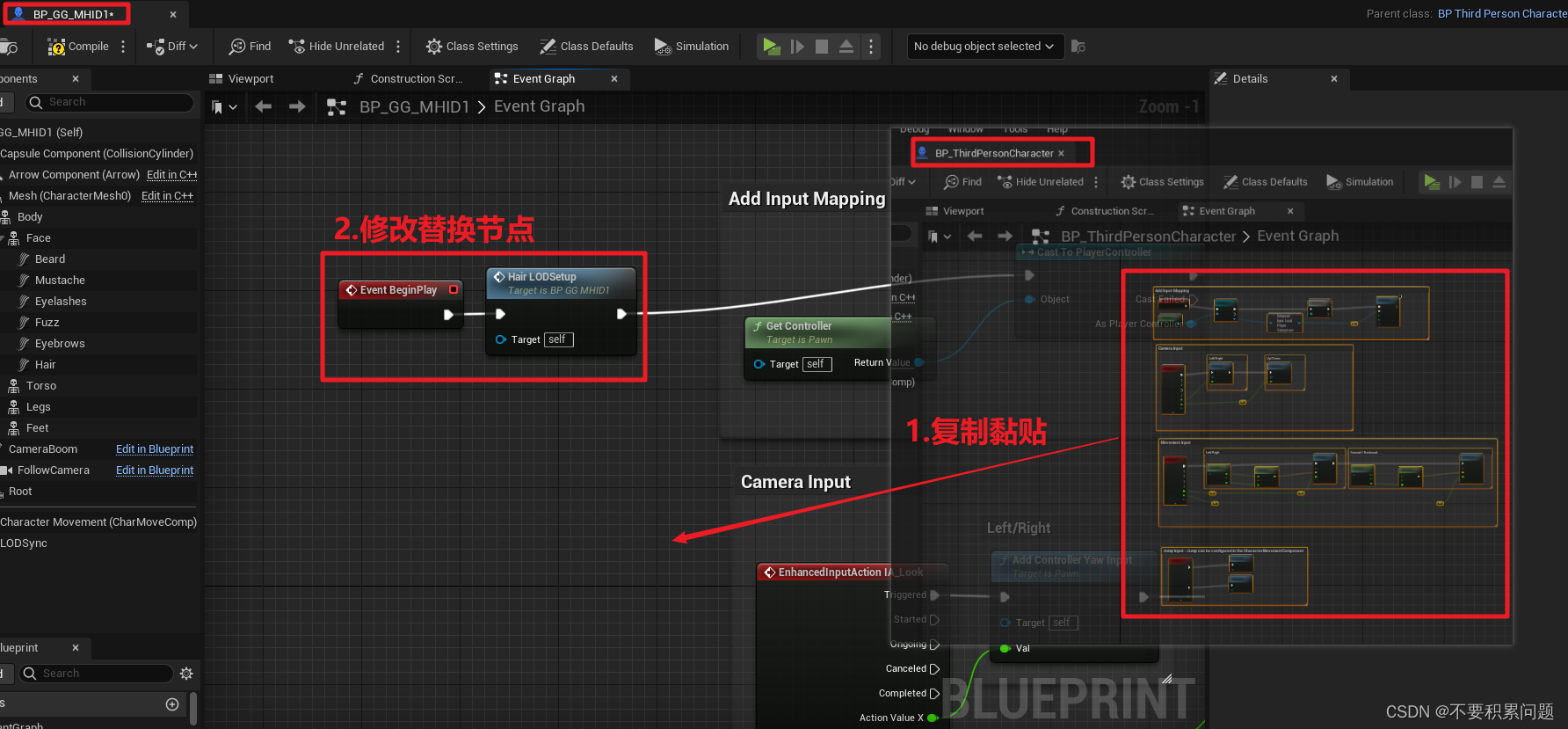Close the Details panel
Image resolution: width=1568 pixels, height=729 pixels.
[1334, 79]
